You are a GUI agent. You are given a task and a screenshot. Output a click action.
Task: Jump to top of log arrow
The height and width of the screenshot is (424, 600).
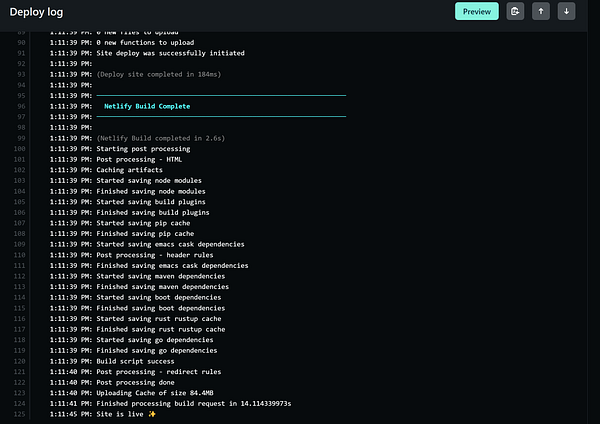(x=541, y=11)
